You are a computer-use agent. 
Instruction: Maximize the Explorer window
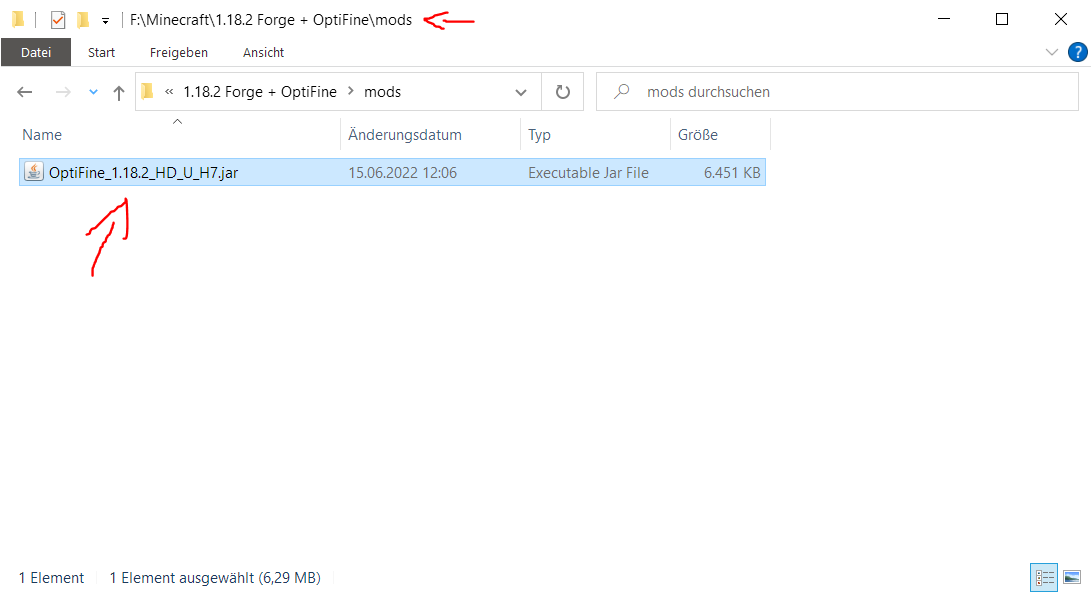tap(1001, 19)
